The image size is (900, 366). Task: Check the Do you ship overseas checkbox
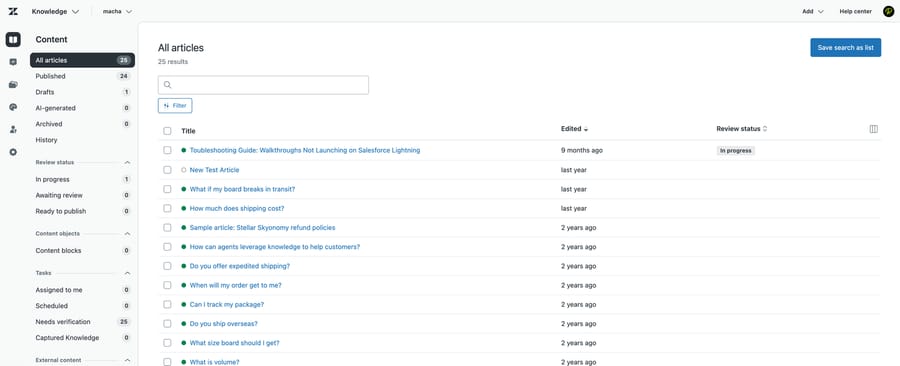(167, 324)
